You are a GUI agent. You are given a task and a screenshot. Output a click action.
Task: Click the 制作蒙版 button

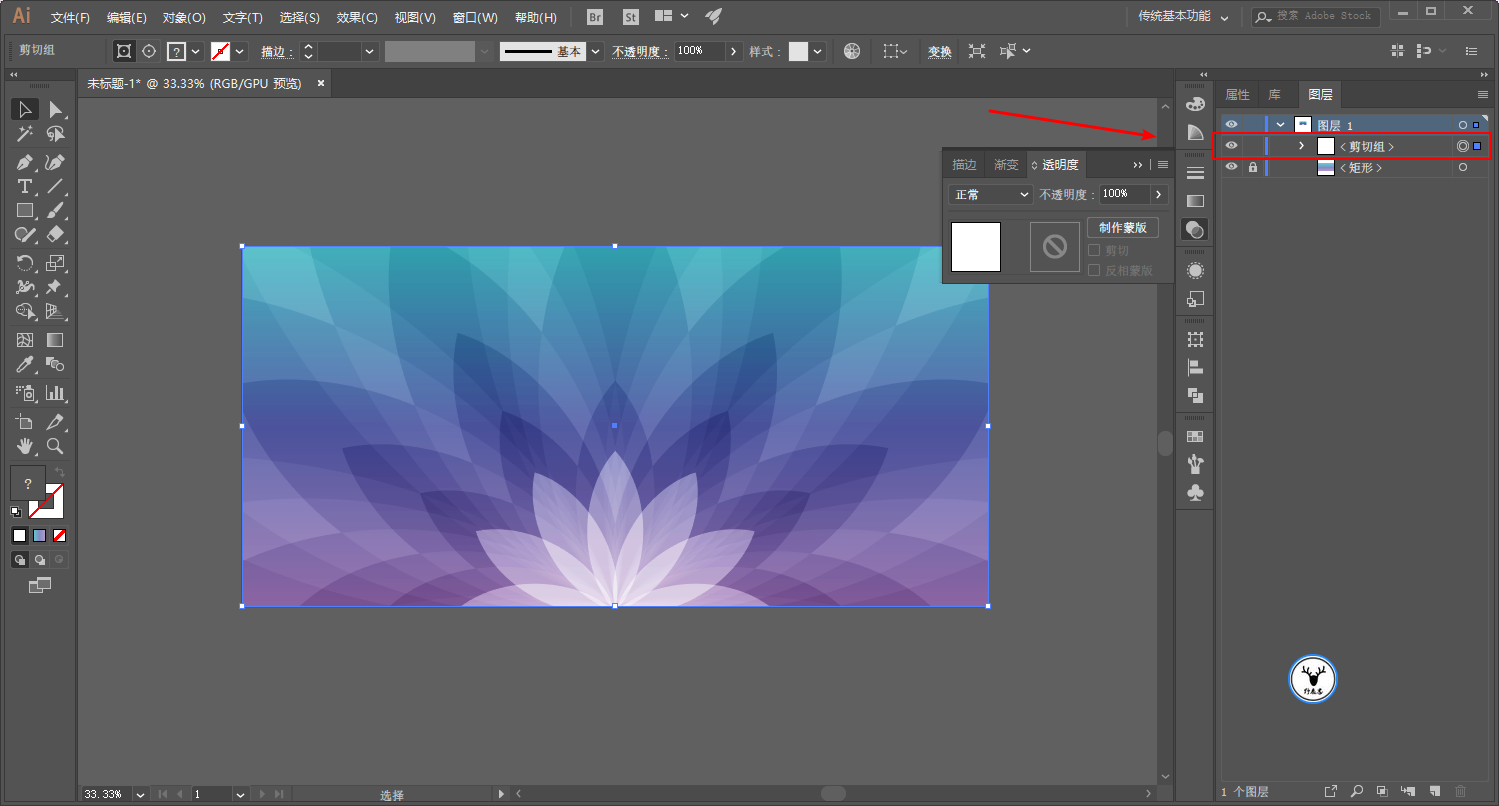(1123, 228)
